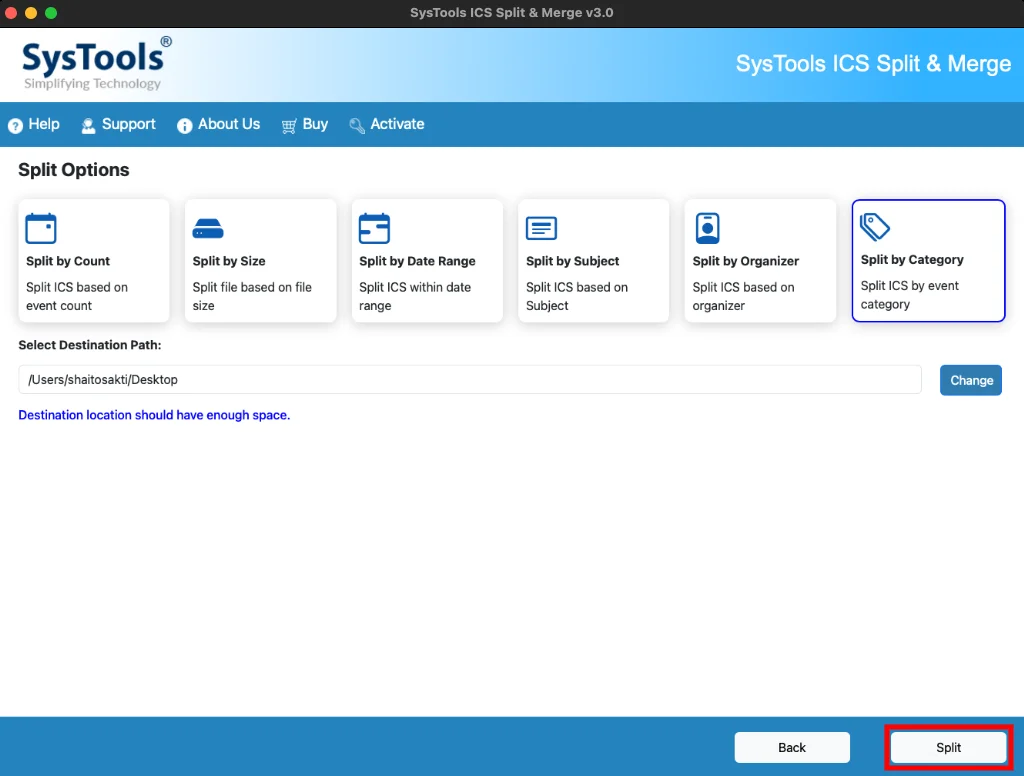Click the Split by Count calendar icon
Viewport: 1024px width, 776px height.
pyautogui.click(x=40, y=229)
